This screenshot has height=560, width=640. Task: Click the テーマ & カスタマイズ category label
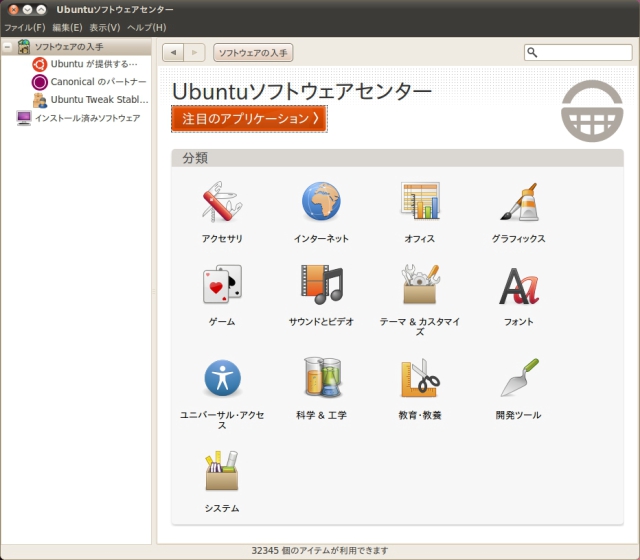pos(420,327)
